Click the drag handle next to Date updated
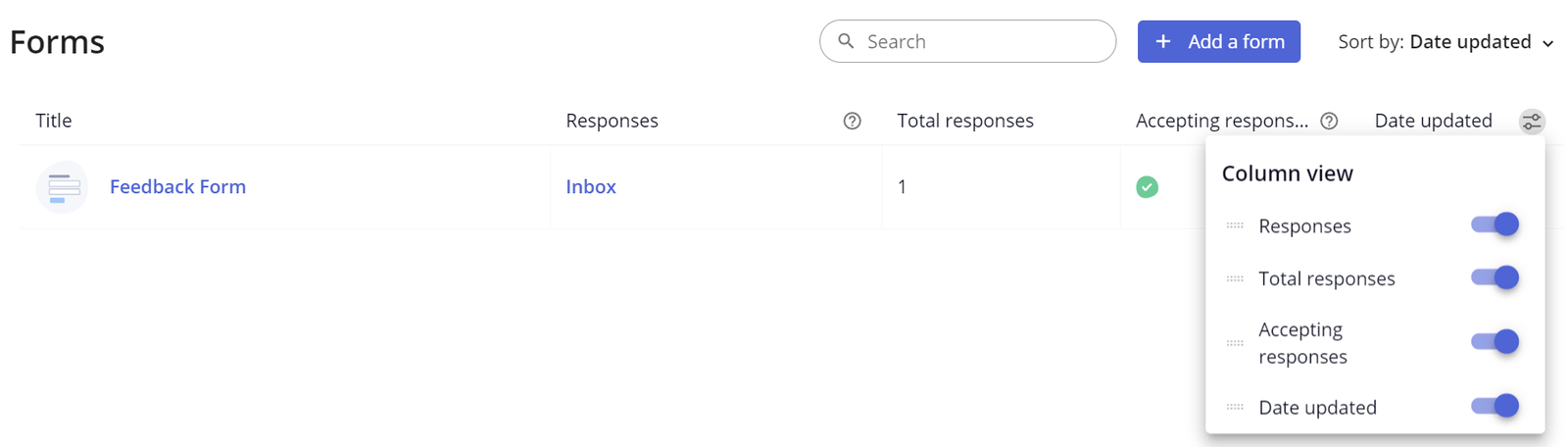The height and width of the screenshot is (447, 1568). [x=1235, y=407]
